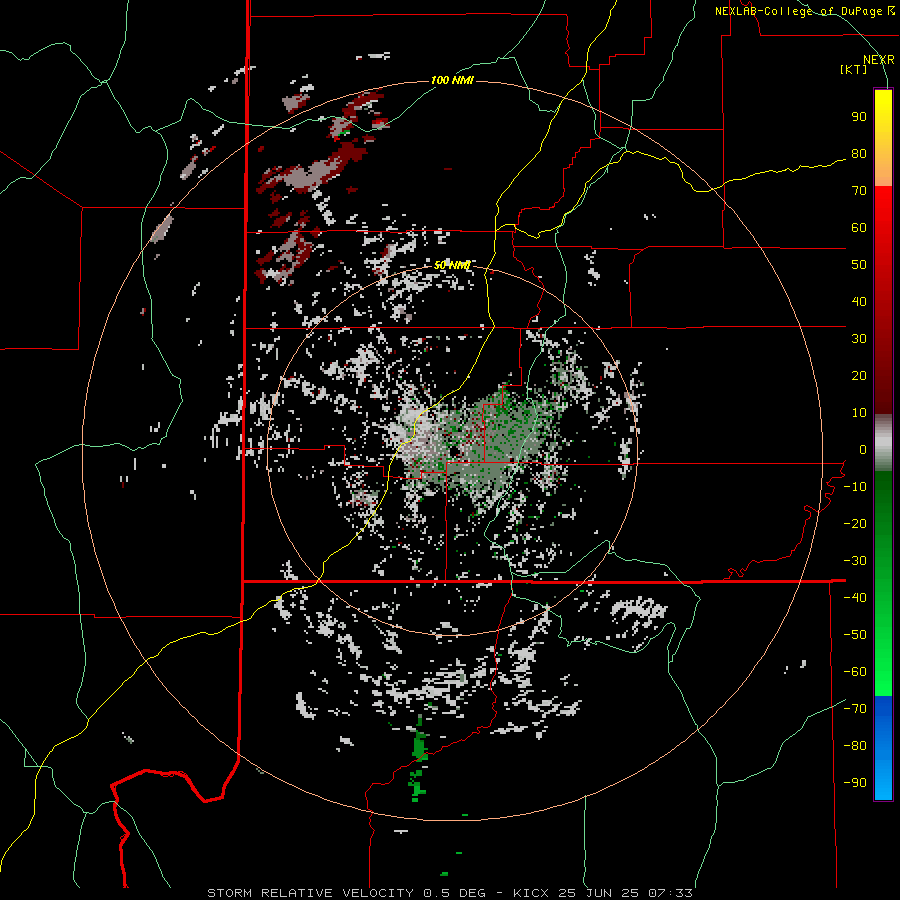The image size is (900, 900).
Task: Click the 80 value on velocity scale
Action: pos(859,154)
